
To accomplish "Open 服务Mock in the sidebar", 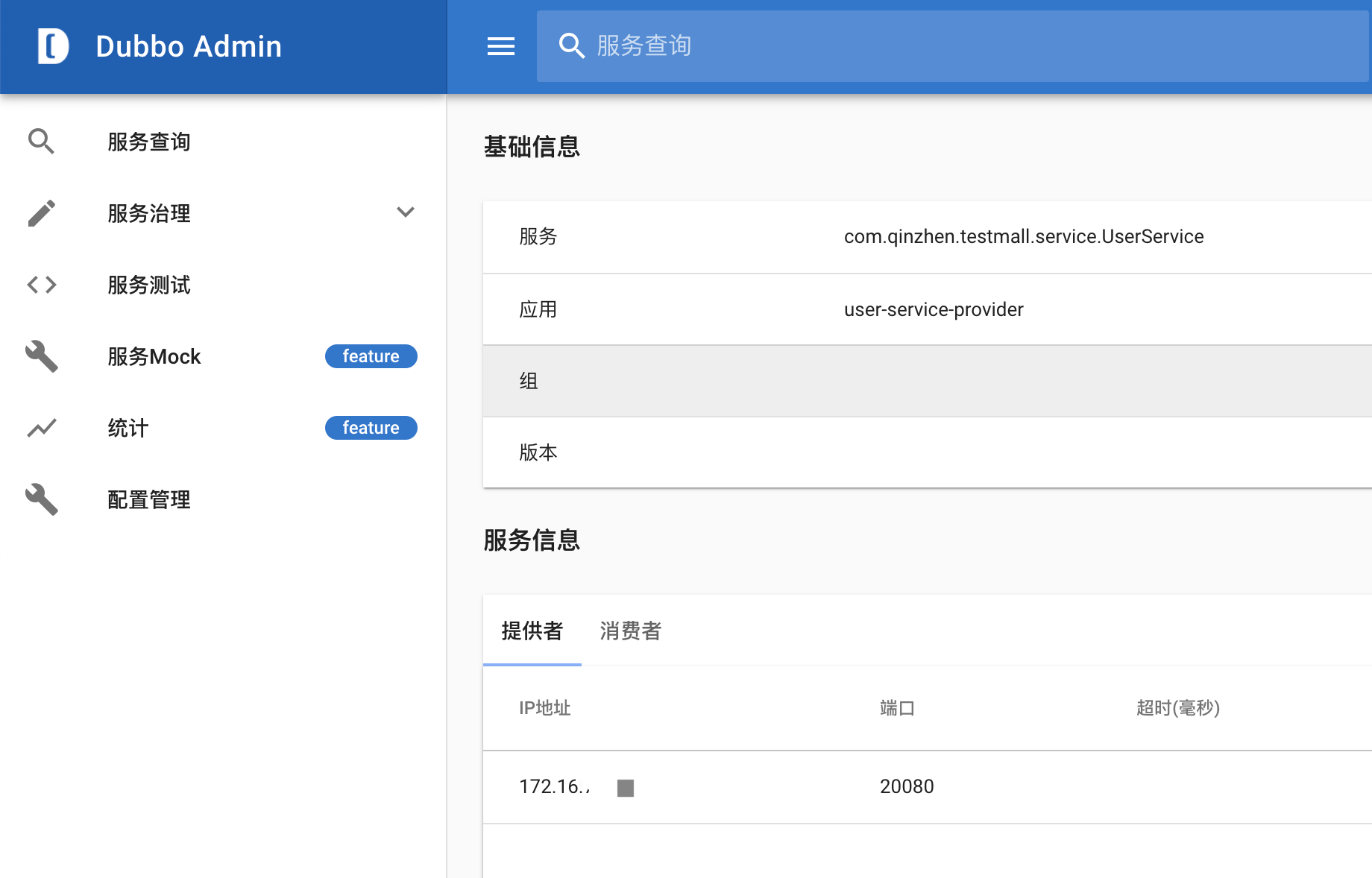I will tap(154, 356).
